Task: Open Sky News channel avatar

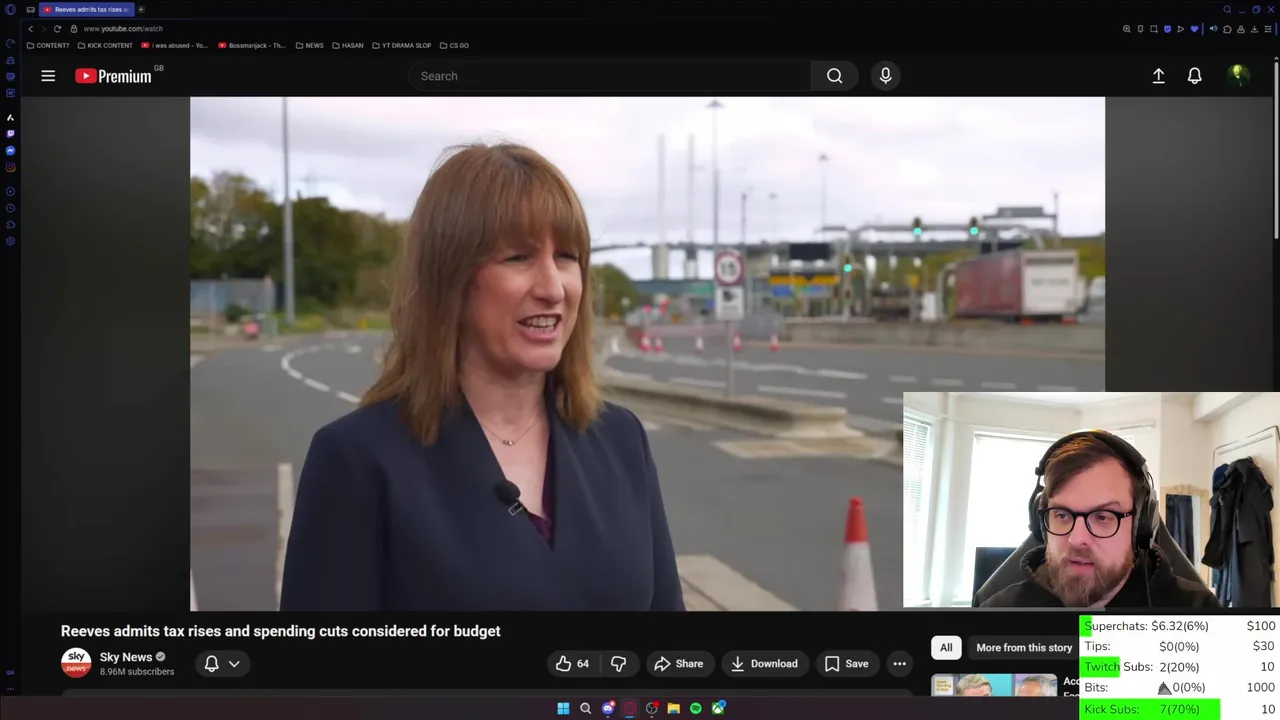Action: point(76,663)
